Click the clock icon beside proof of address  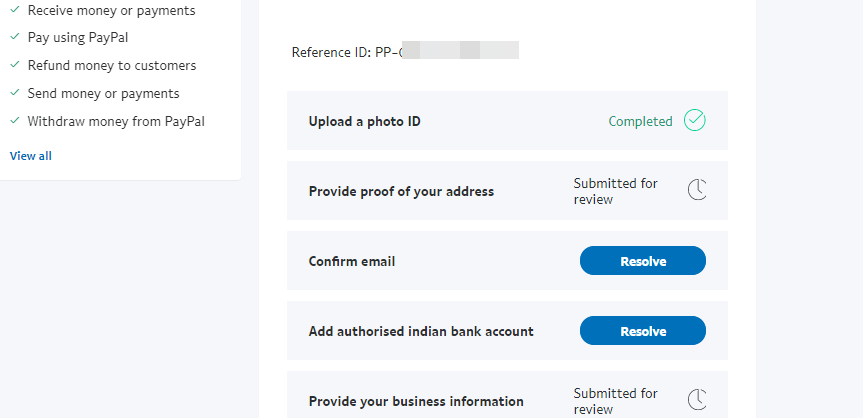coord(697,190)
